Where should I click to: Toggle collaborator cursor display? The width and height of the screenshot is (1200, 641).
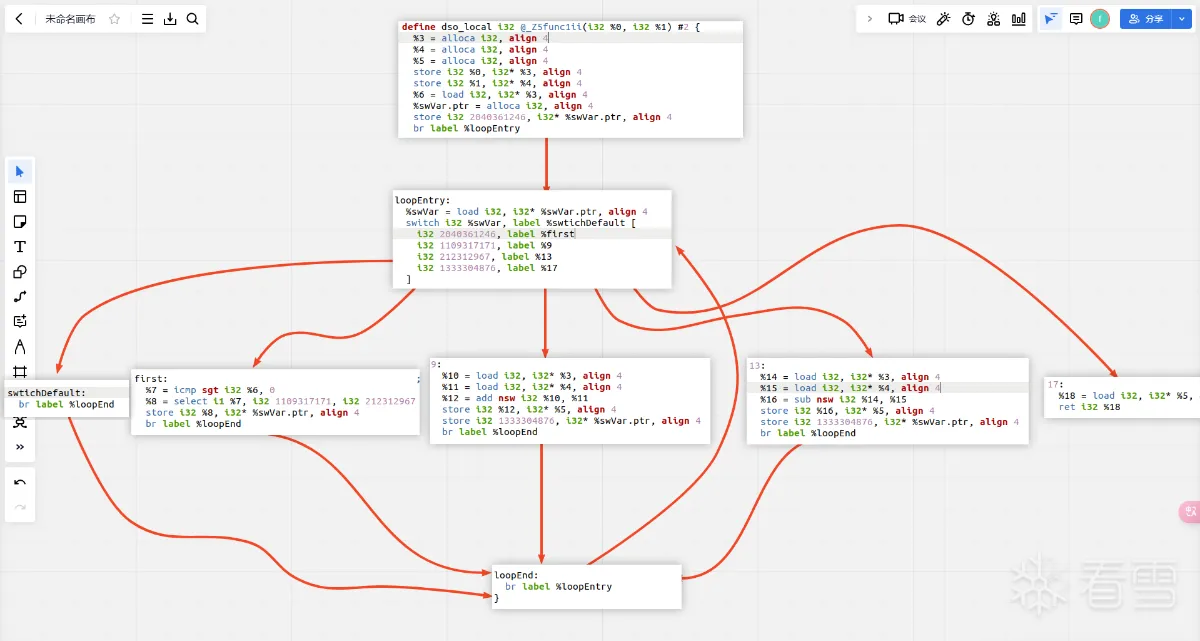pos(1051,19)
